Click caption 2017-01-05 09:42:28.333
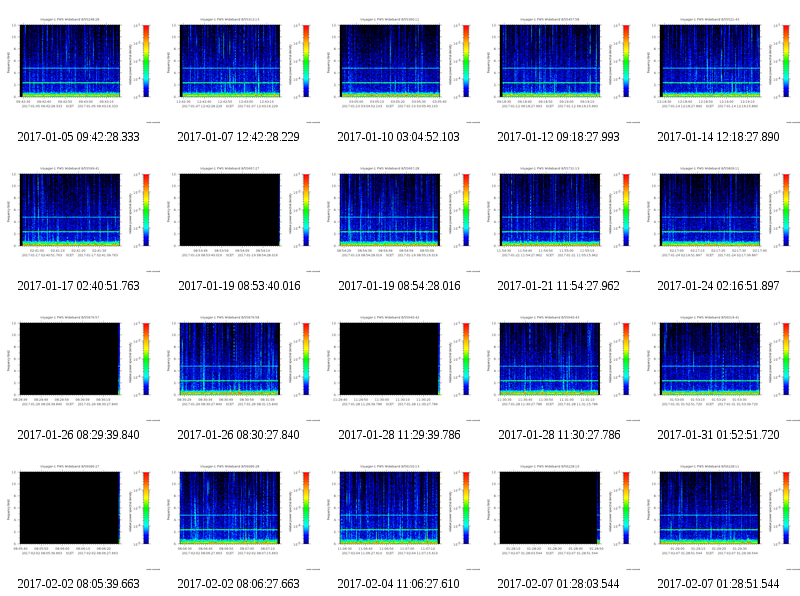 (79, 137)
